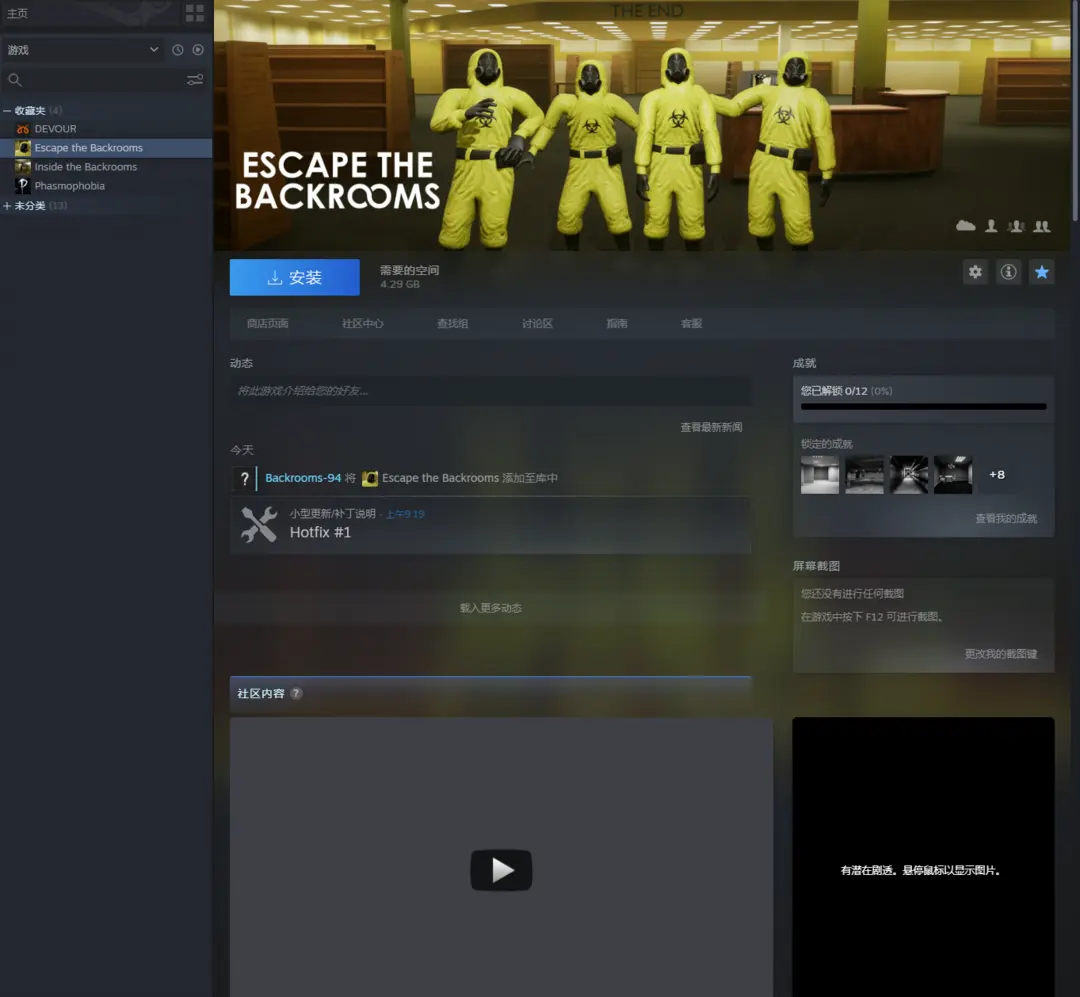Play the community content video
1080x997 pixels.
coord(501,870)
